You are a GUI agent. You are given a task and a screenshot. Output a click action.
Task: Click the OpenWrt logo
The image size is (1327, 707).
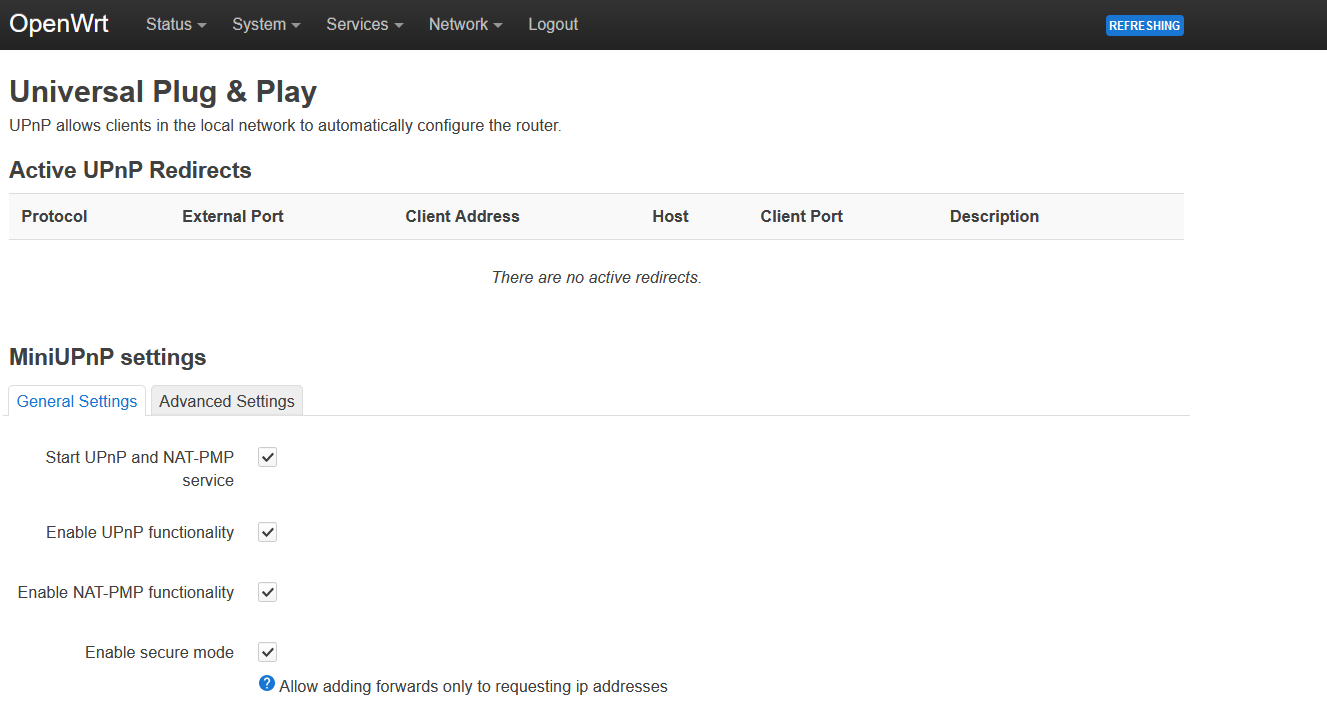[58, 23]
